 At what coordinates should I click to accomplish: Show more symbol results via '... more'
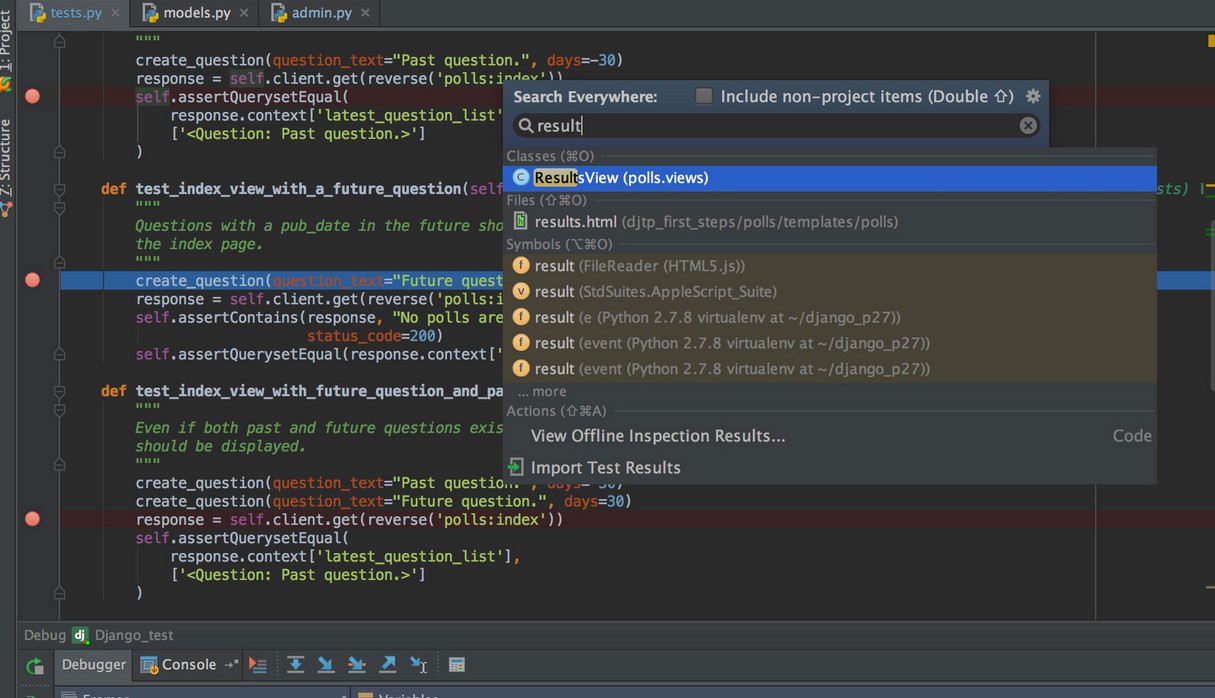point(542,391)
